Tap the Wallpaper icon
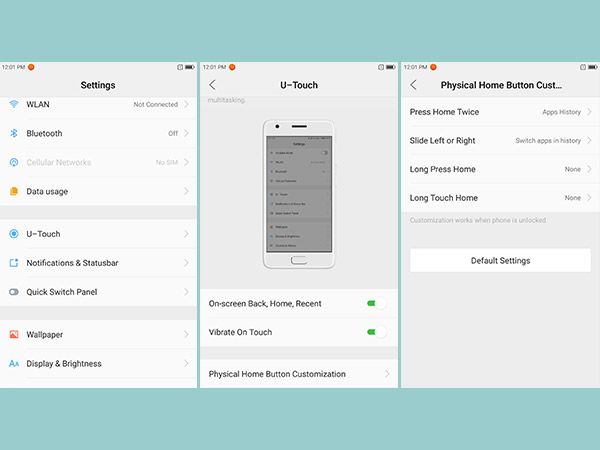Screen dimensions: 600x450 pyautogui.click(x=14, y=335)
